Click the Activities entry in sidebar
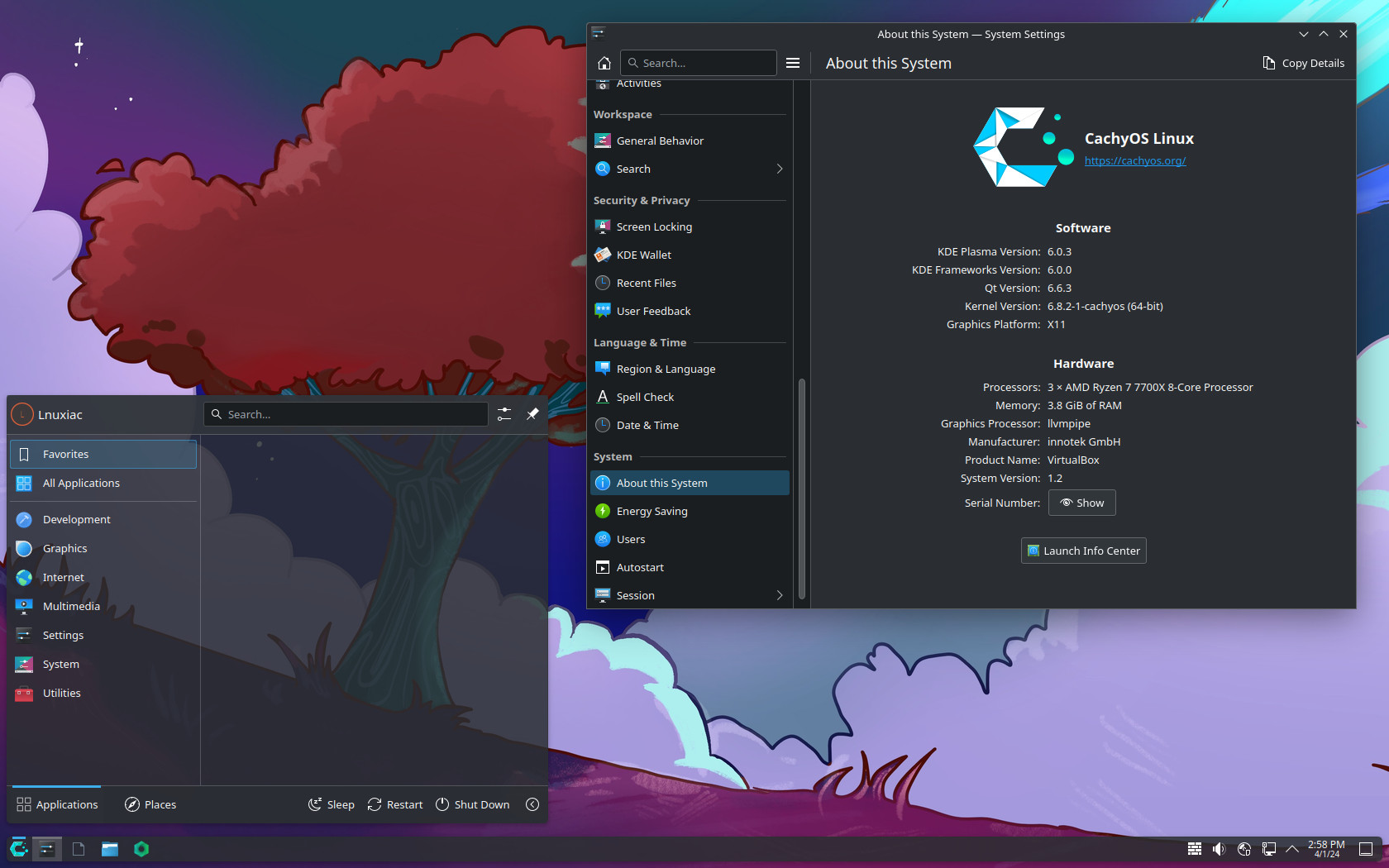 690,84
